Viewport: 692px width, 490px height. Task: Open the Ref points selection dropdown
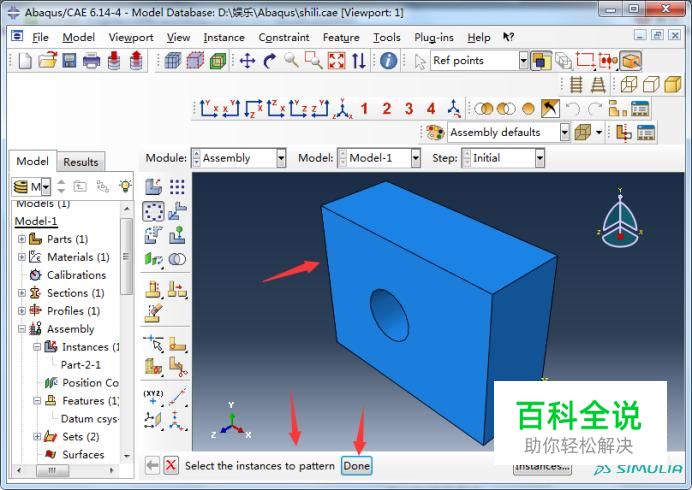523,60
